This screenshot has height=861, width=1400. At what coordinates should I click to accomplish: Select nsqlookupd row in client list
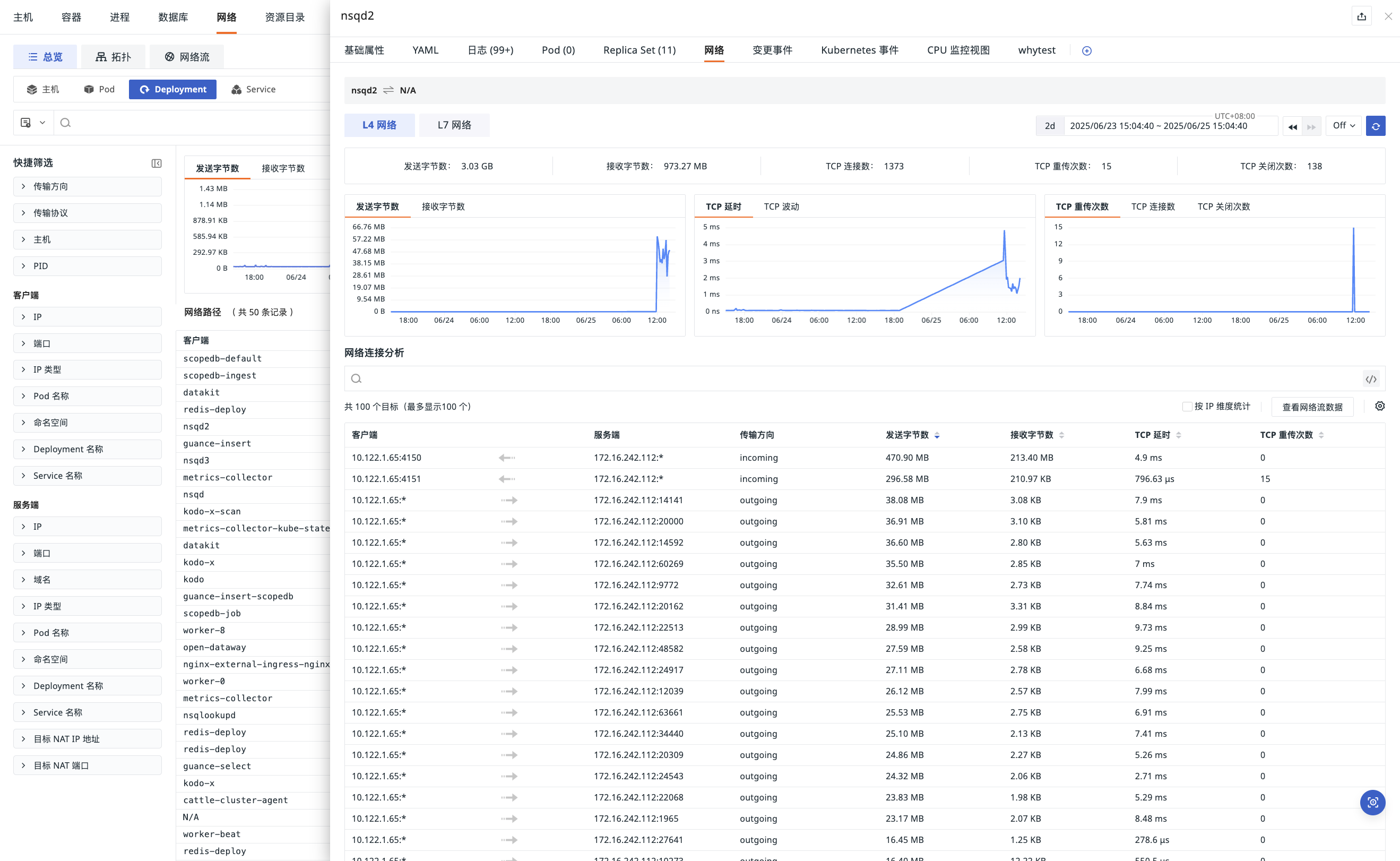click(254, 715)
